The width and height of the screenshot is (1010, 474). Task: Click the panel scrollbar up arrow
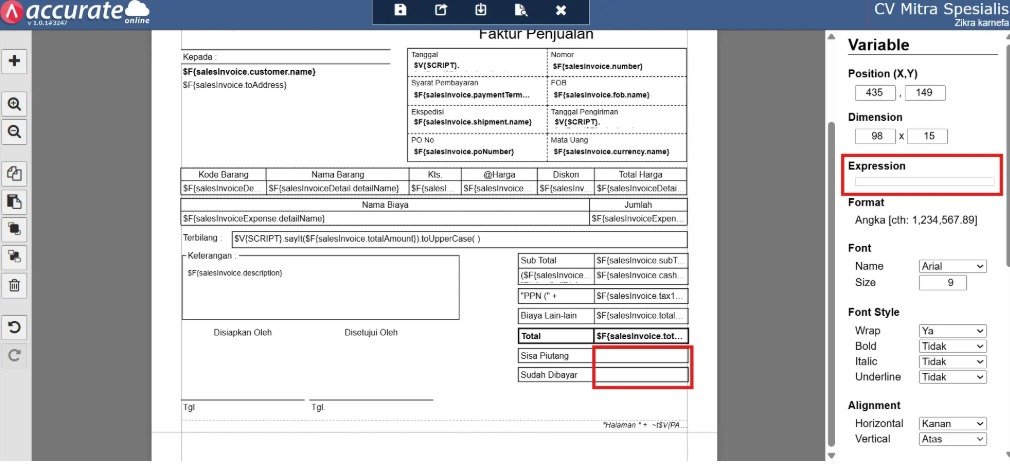tap(832, 37)
